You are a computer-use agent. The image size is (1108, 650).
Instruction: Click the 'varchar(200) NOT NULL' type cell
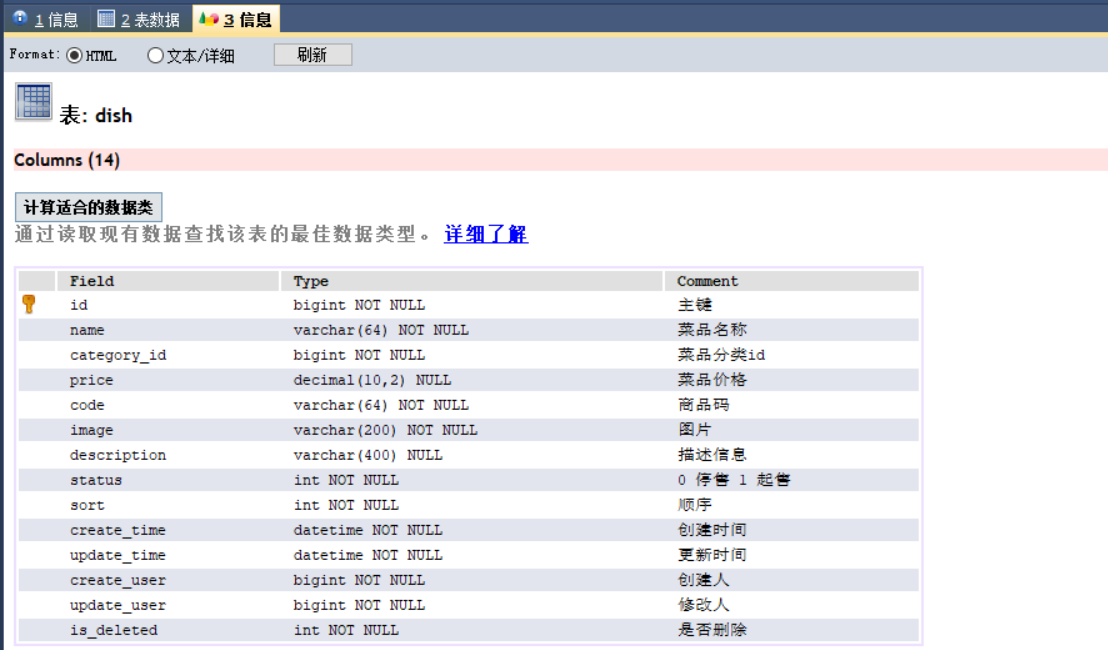point(471,430)
